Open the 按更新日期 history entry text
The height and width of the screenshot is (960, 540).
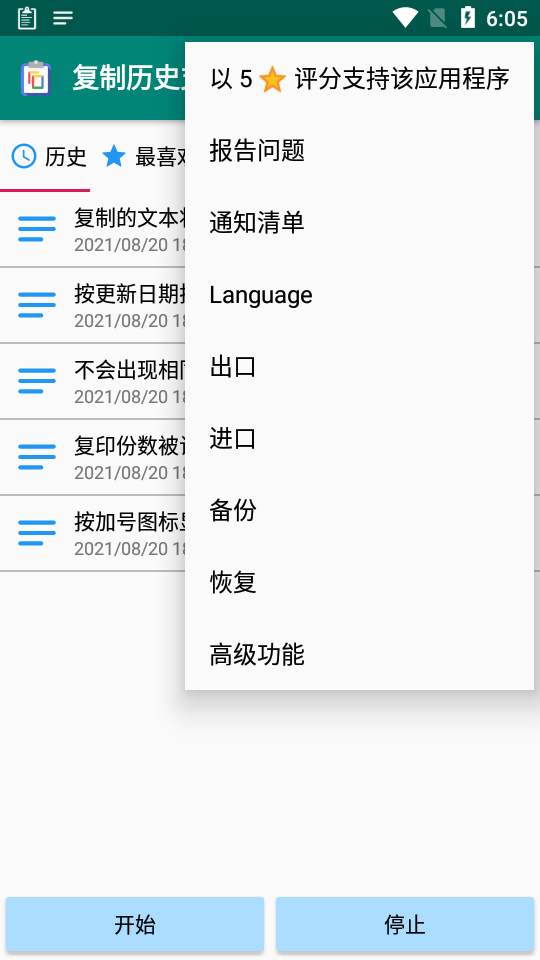pos(129,294)
